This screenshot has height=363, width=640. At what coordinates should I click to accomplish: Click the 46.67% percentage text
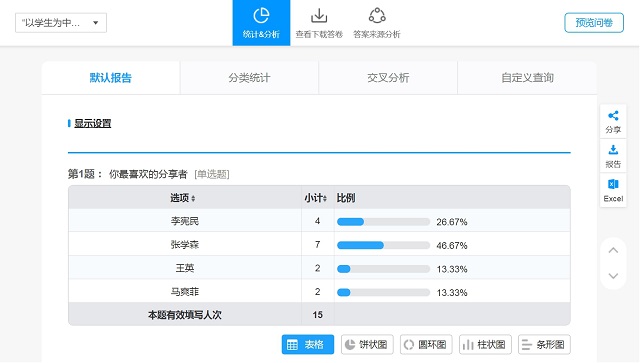pos(452,246)
